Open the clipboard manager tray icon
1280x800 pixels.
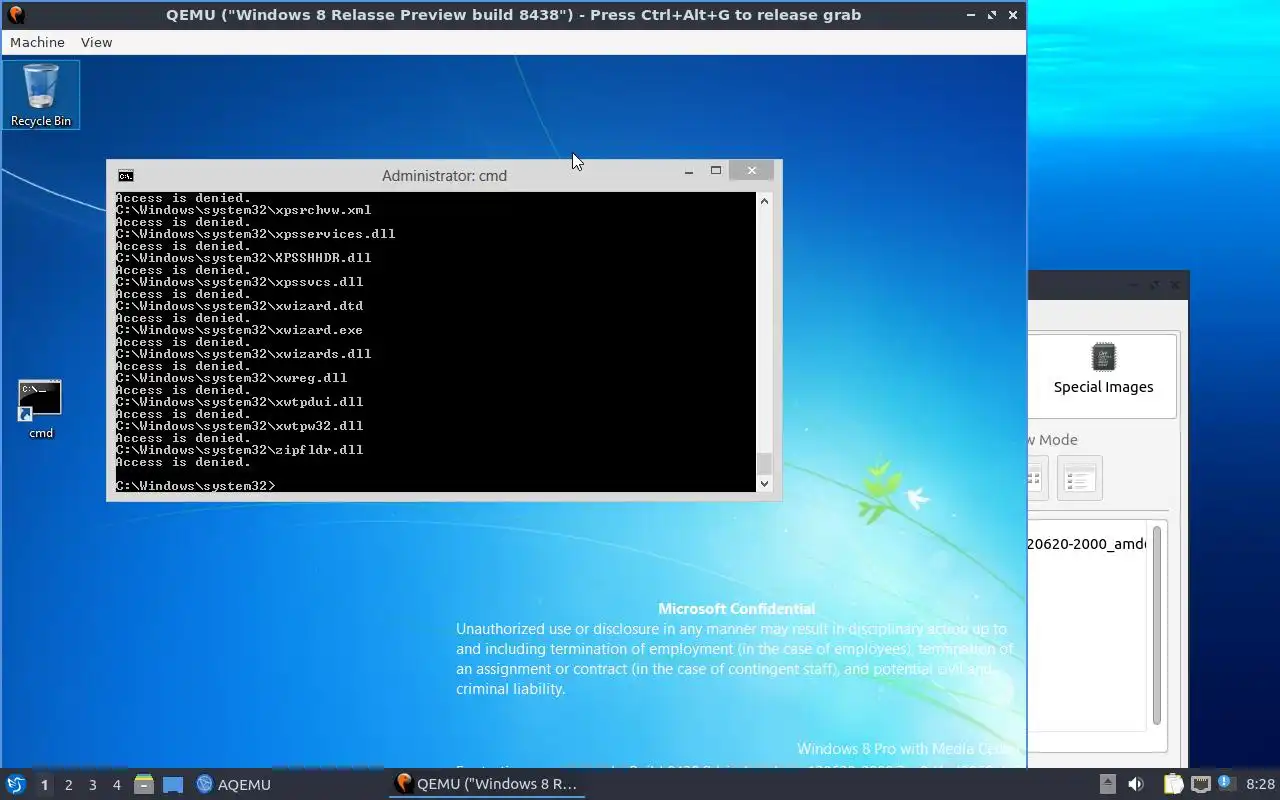[x=1173, y=784]
